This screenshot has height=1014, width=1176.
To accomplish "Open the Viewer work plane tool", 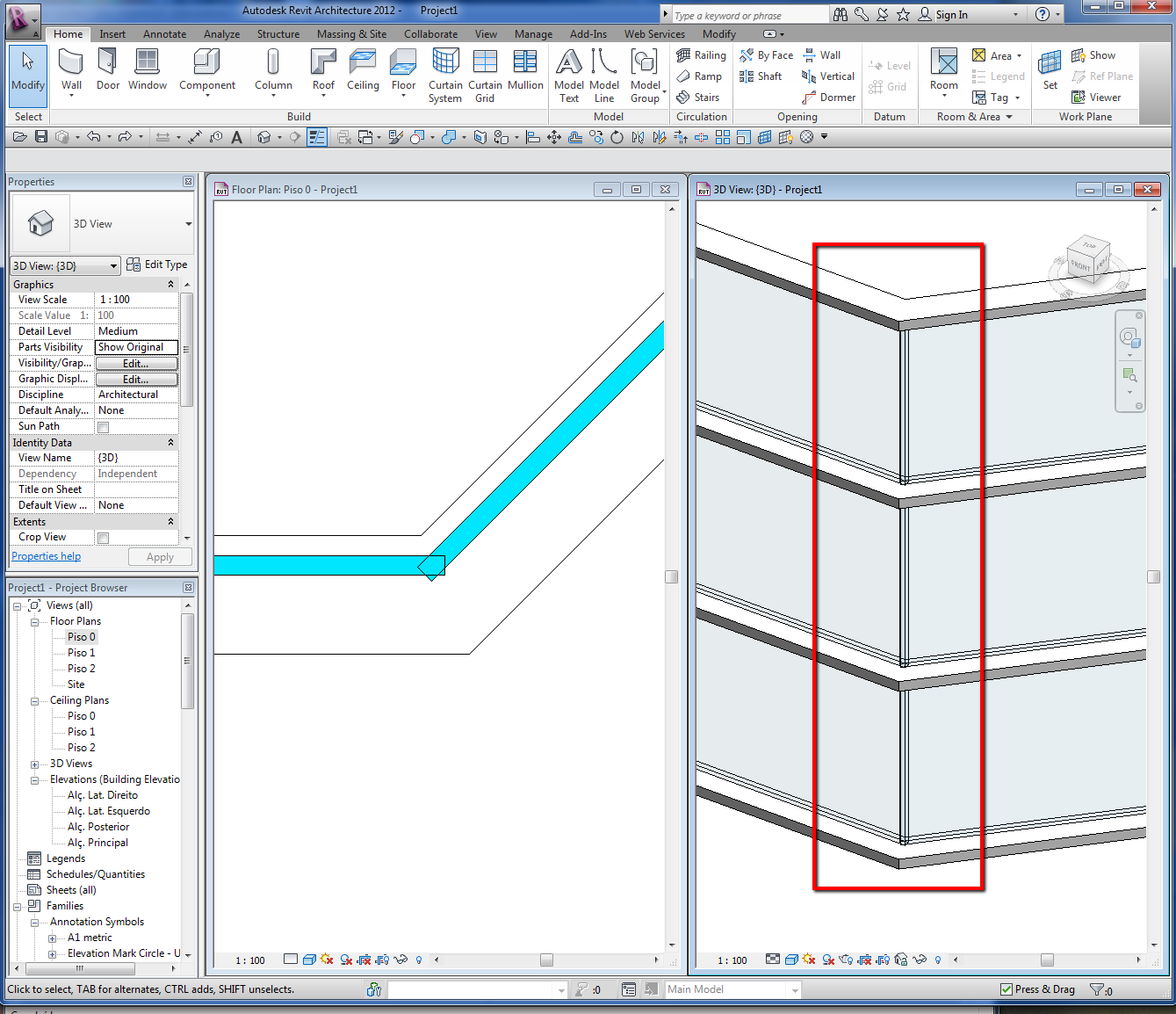I will coord(1096,98).
